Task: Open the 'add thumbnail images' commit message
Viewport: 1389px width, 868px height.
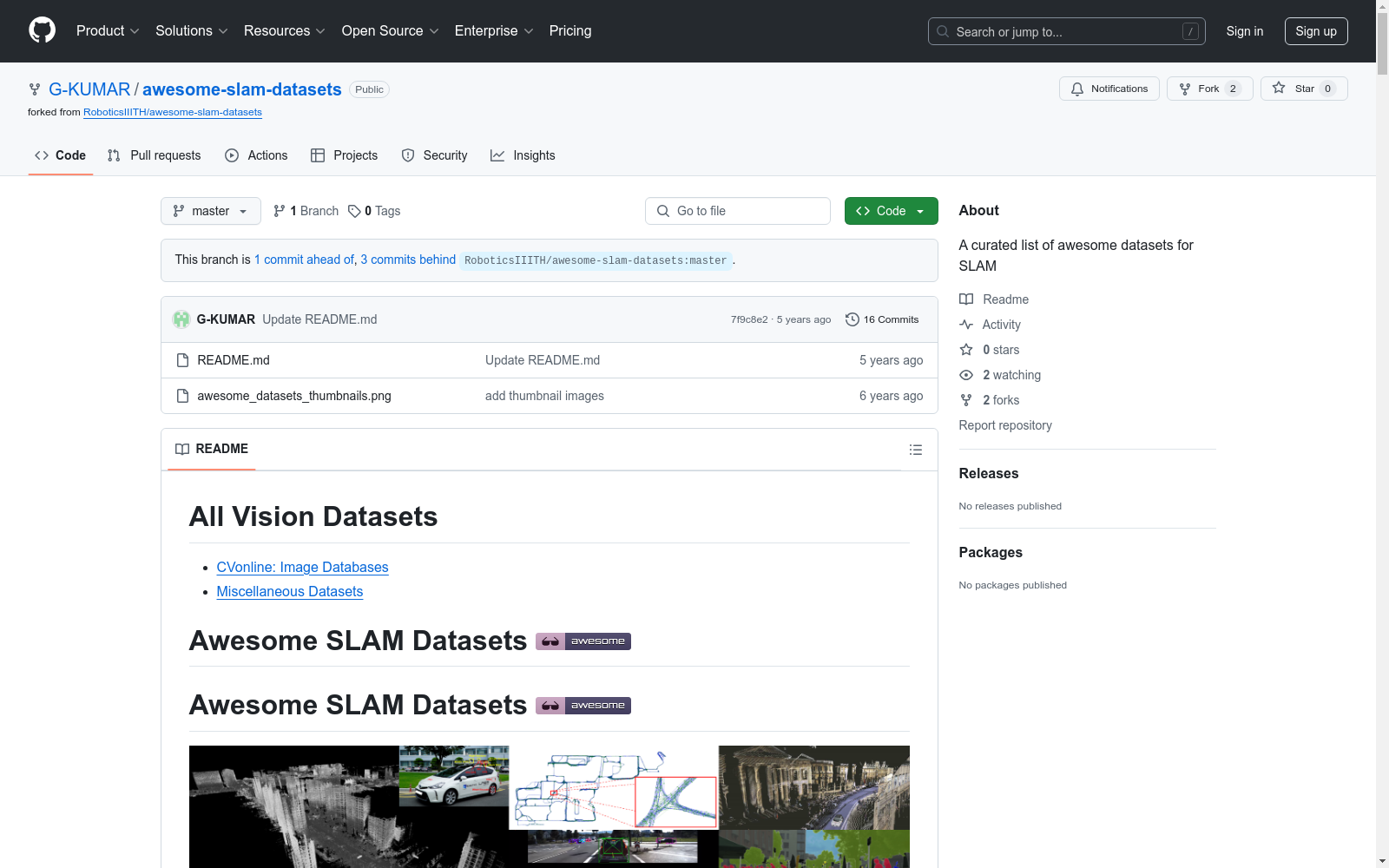Action: pos(544,396)
